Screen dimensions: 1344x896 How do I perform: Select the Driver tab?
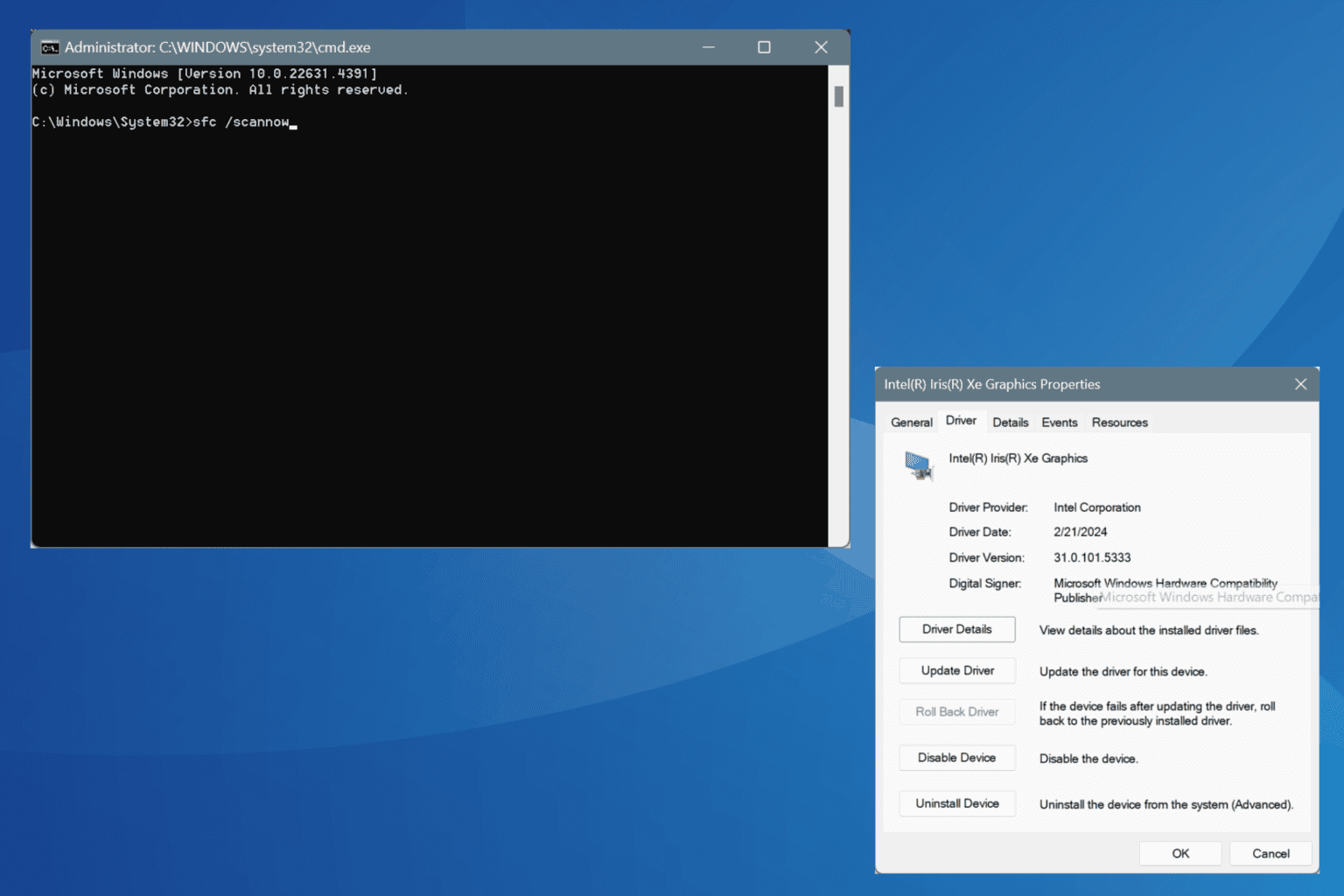point(961,421)
